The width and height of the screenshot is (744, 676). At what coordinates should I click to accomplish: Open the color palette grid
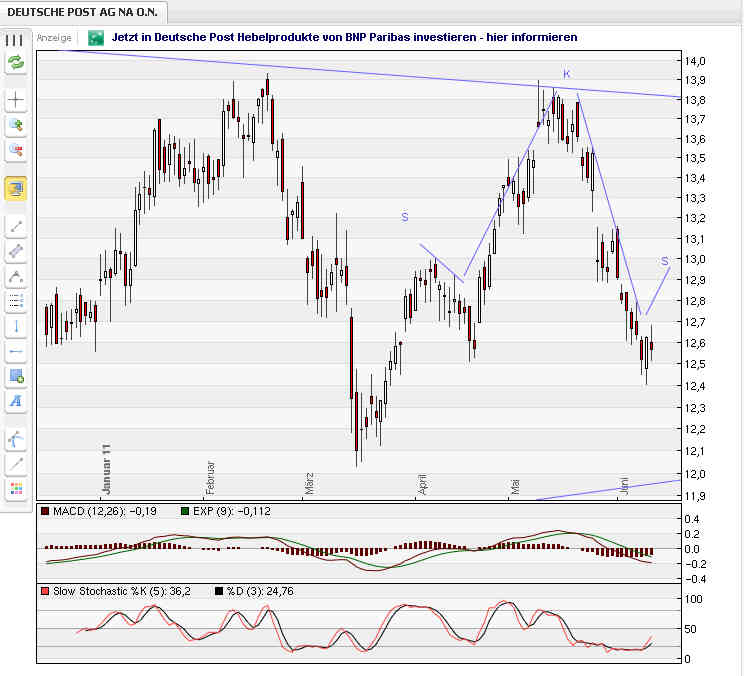point(15,488)
